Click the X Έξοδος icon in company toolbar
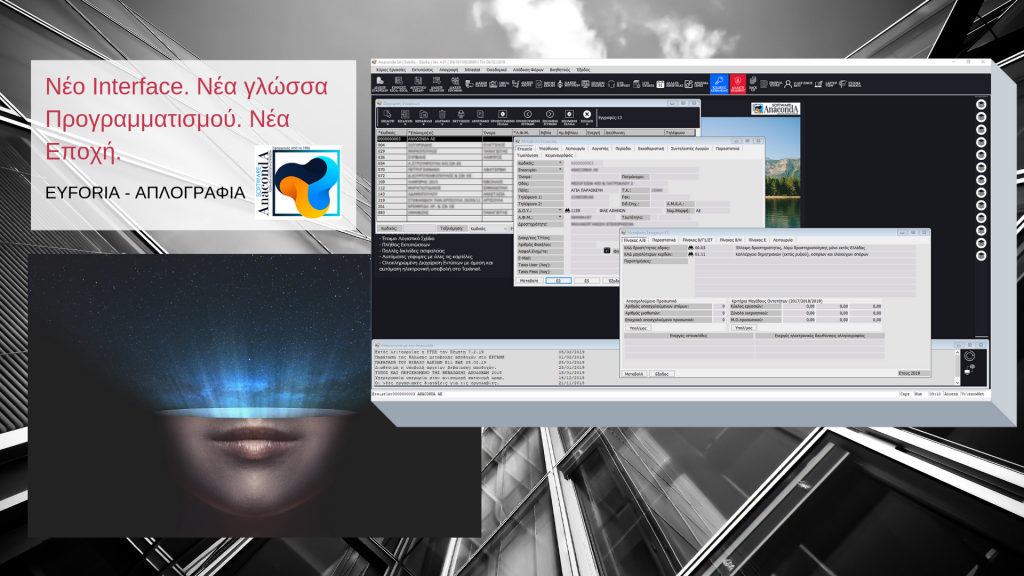This screenshot has height=576, width=1024. click(586, 116)
